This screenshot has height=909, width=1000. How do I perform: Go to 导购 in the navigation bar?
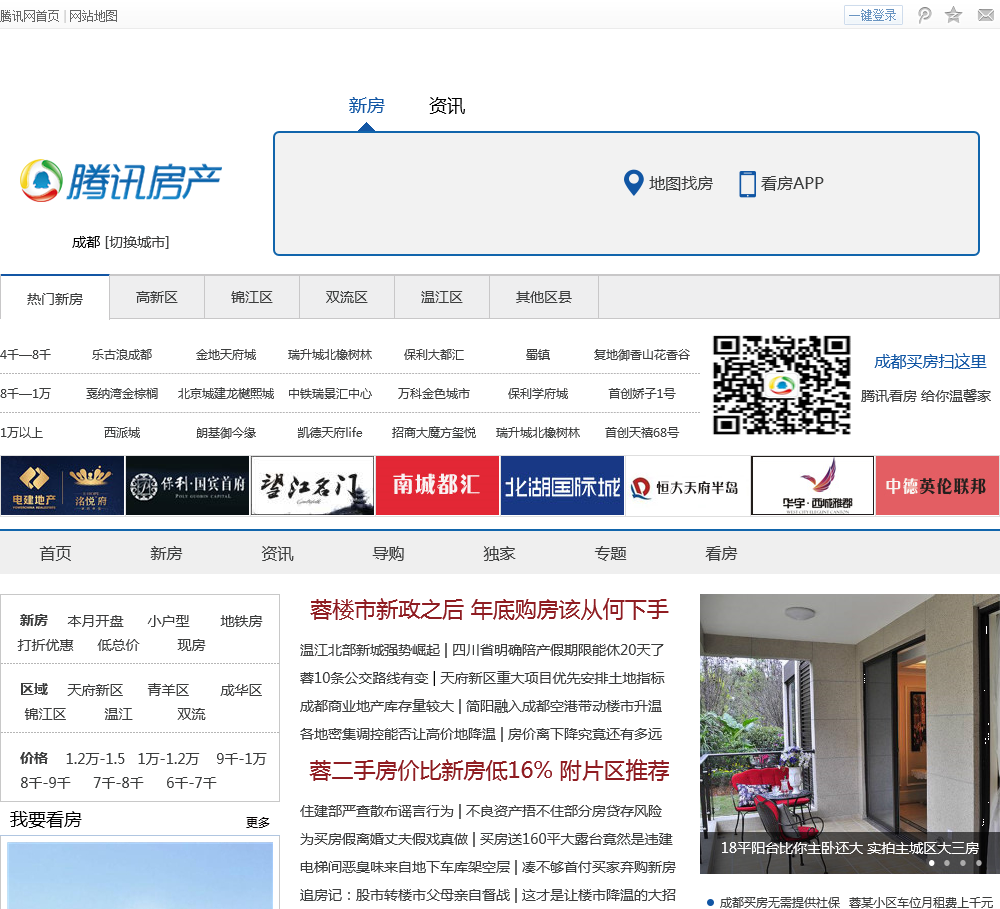click(388, 553)
